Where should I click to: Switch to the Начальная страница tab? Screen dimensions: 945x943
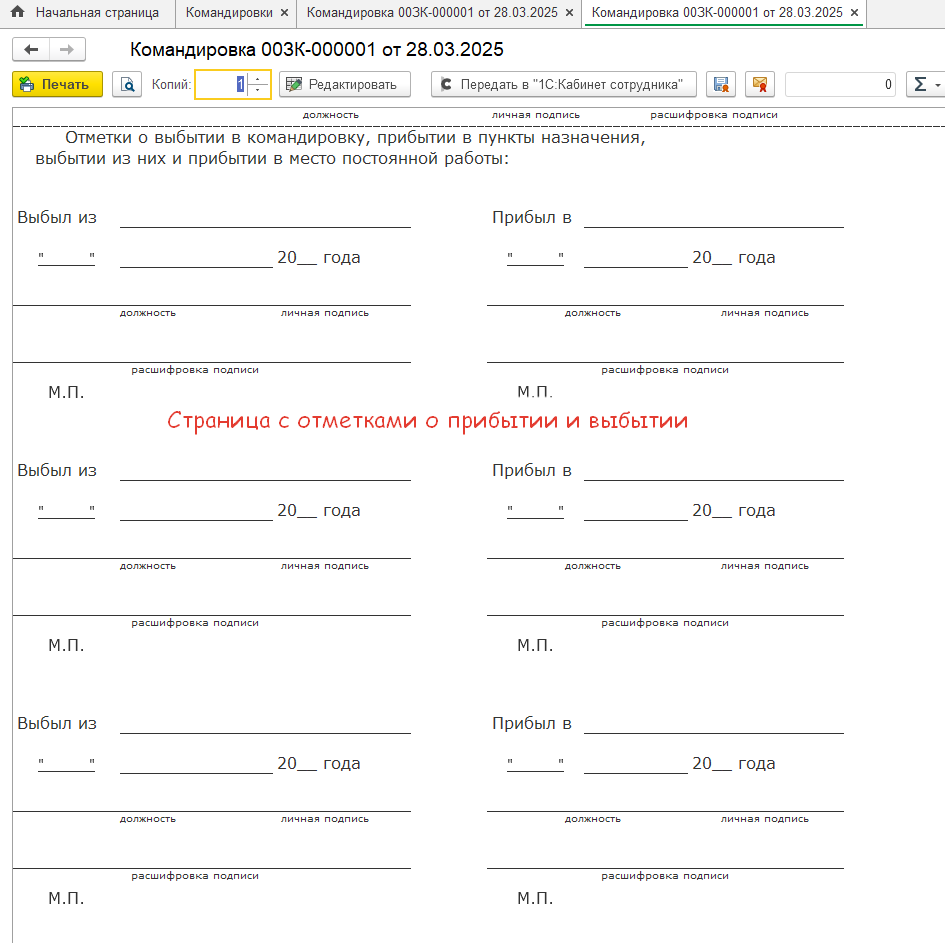point(97,13)
